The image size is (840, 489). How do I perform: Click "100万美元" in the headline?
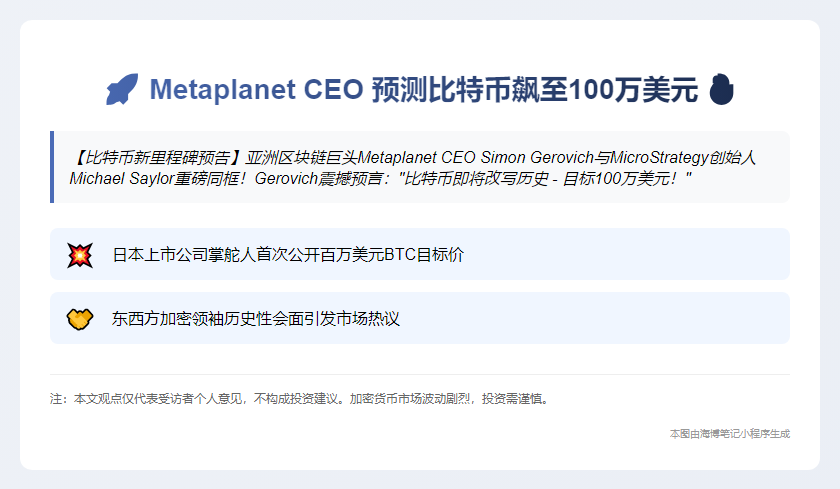pyautogui.click(x=633, y=90)
